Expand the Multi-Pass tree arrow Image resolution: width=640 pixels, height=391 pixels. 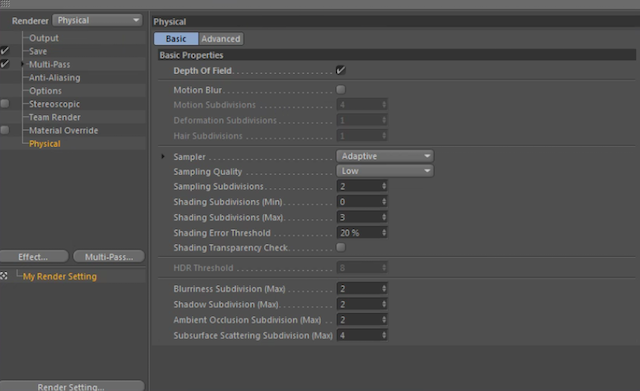(22, 64)
